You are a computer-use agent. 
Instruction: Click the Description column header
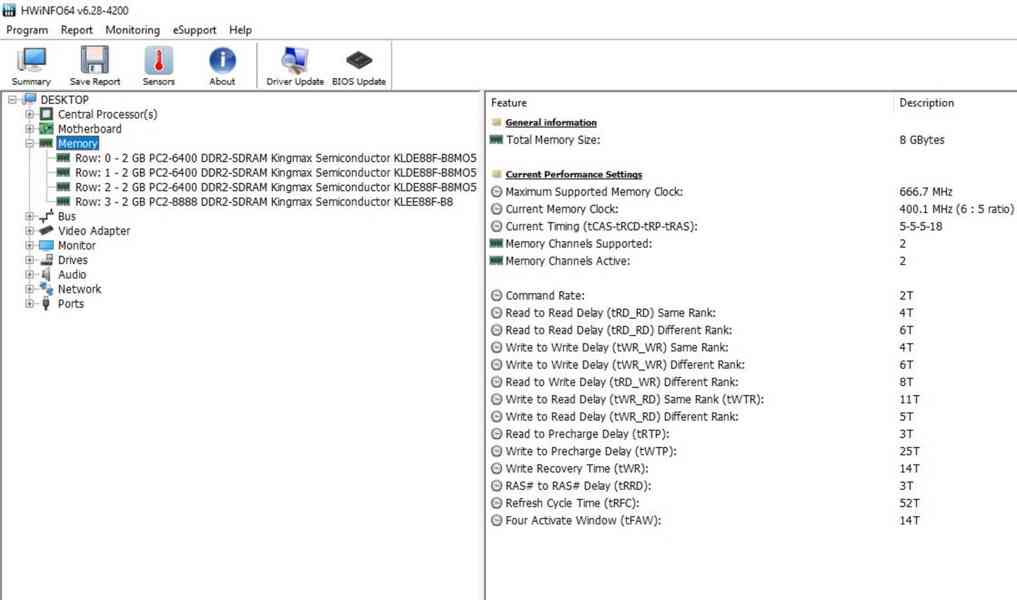pyautogui.click(x=927, y=102)
